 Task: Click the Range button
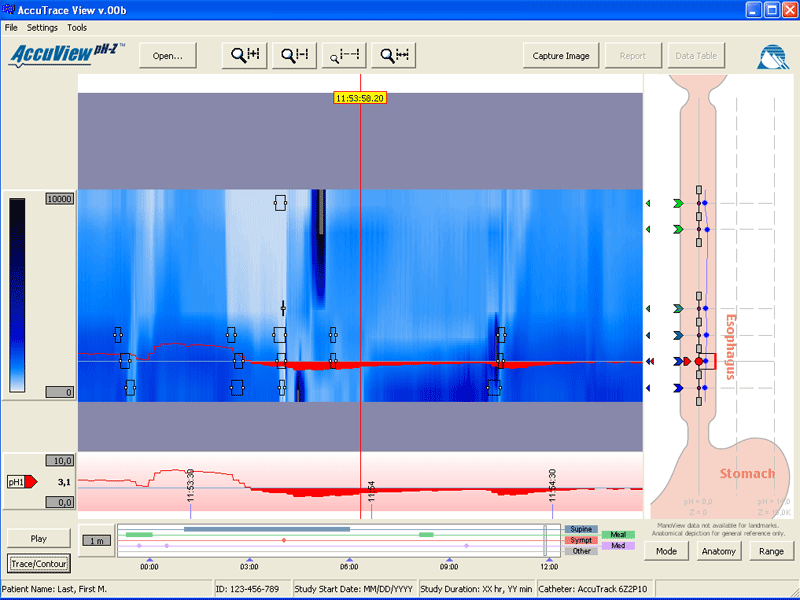pyautogui.click(x=771, y=551)
